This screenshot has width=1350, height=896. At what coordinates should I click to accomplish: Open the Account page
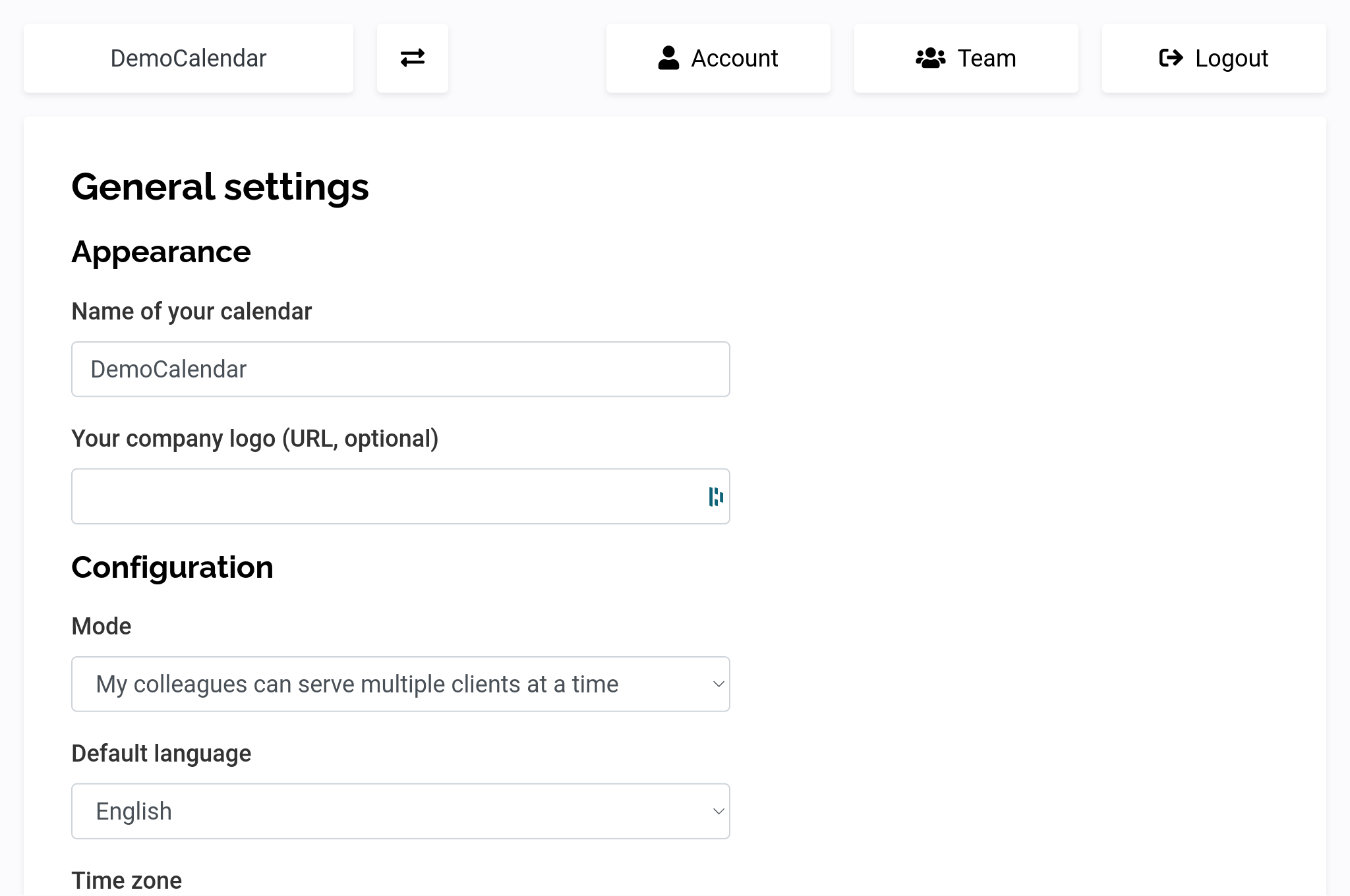tap(719, 58)
